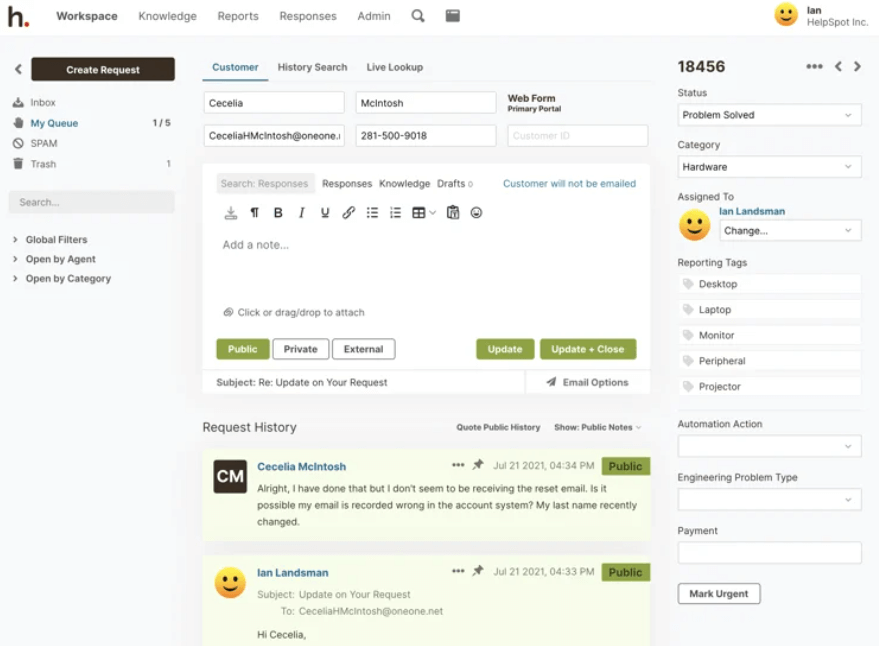Click the My Queue hand icon
This screenshot has width=879, height=646.
[18, 123]
